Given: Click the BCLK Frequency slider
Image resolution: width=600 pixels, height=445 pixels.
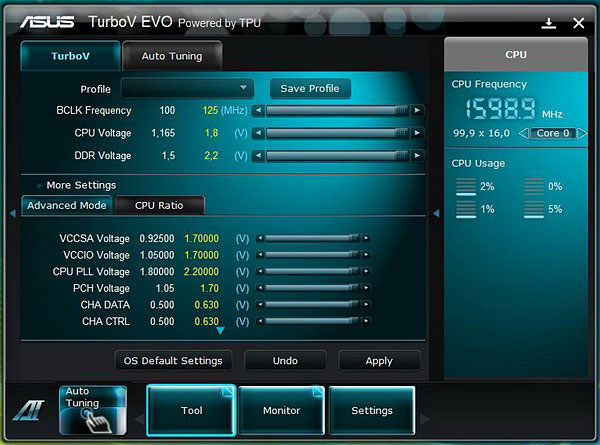Looking at the screenshot, I should point(338,111).
